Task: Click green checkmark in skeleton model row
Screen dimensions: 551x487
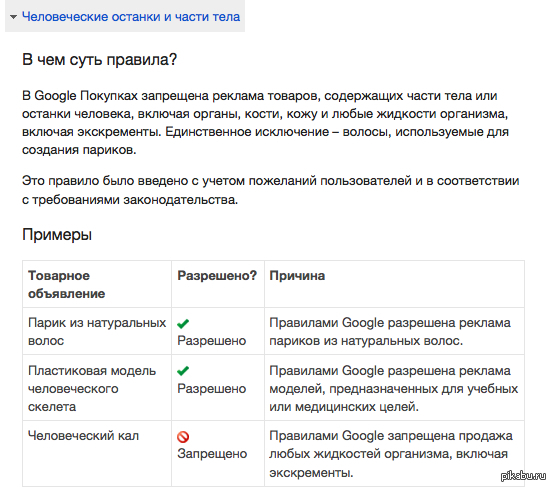Action: click(x=183, y=371)
